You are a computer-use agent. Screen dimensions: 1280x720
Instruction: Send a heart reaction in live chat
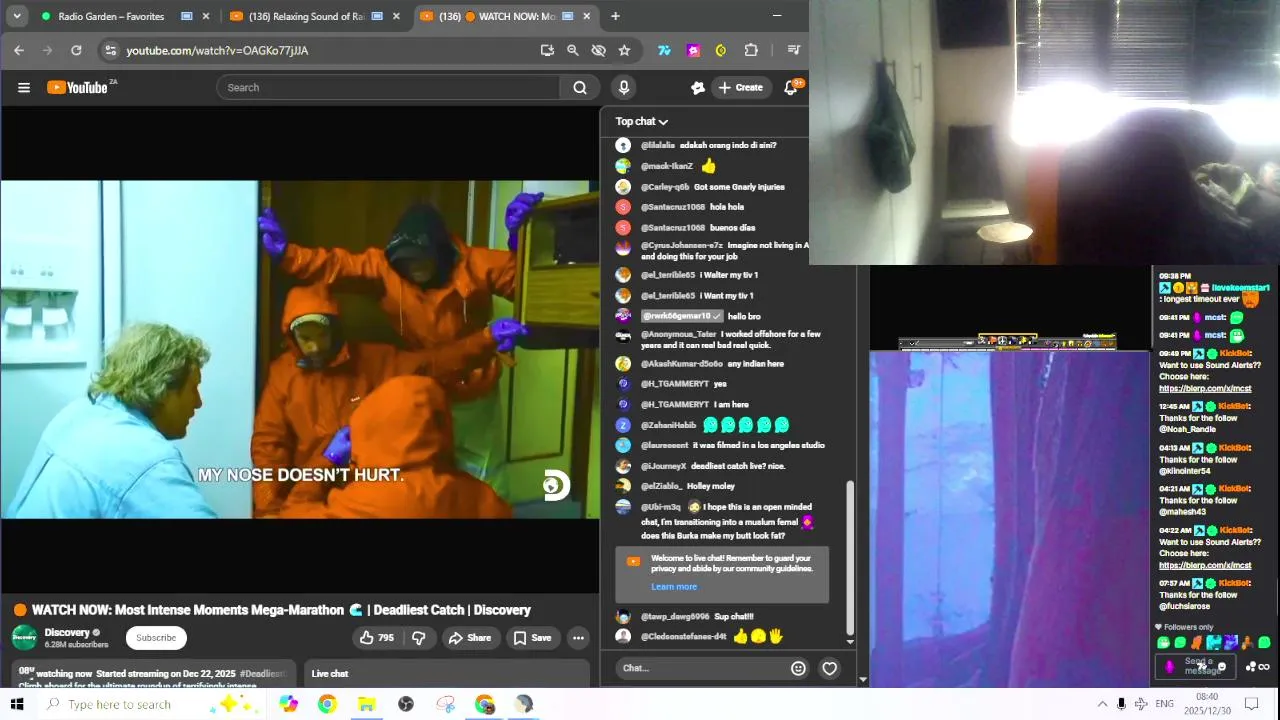click(x=829, y=668)
